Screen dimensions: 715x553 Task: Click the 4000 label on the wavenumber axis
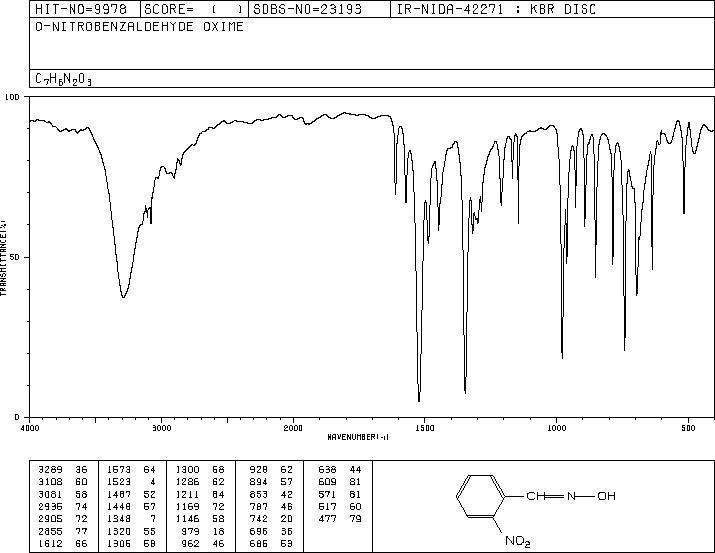pos(30,428)
